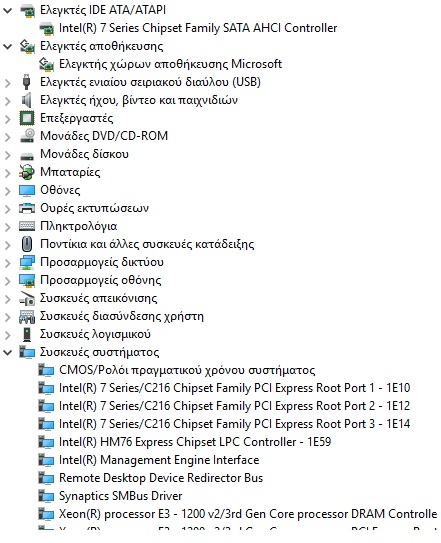
Task: Click the processor chip icon next to Επεξεργαστές
Action: (27, 118)
